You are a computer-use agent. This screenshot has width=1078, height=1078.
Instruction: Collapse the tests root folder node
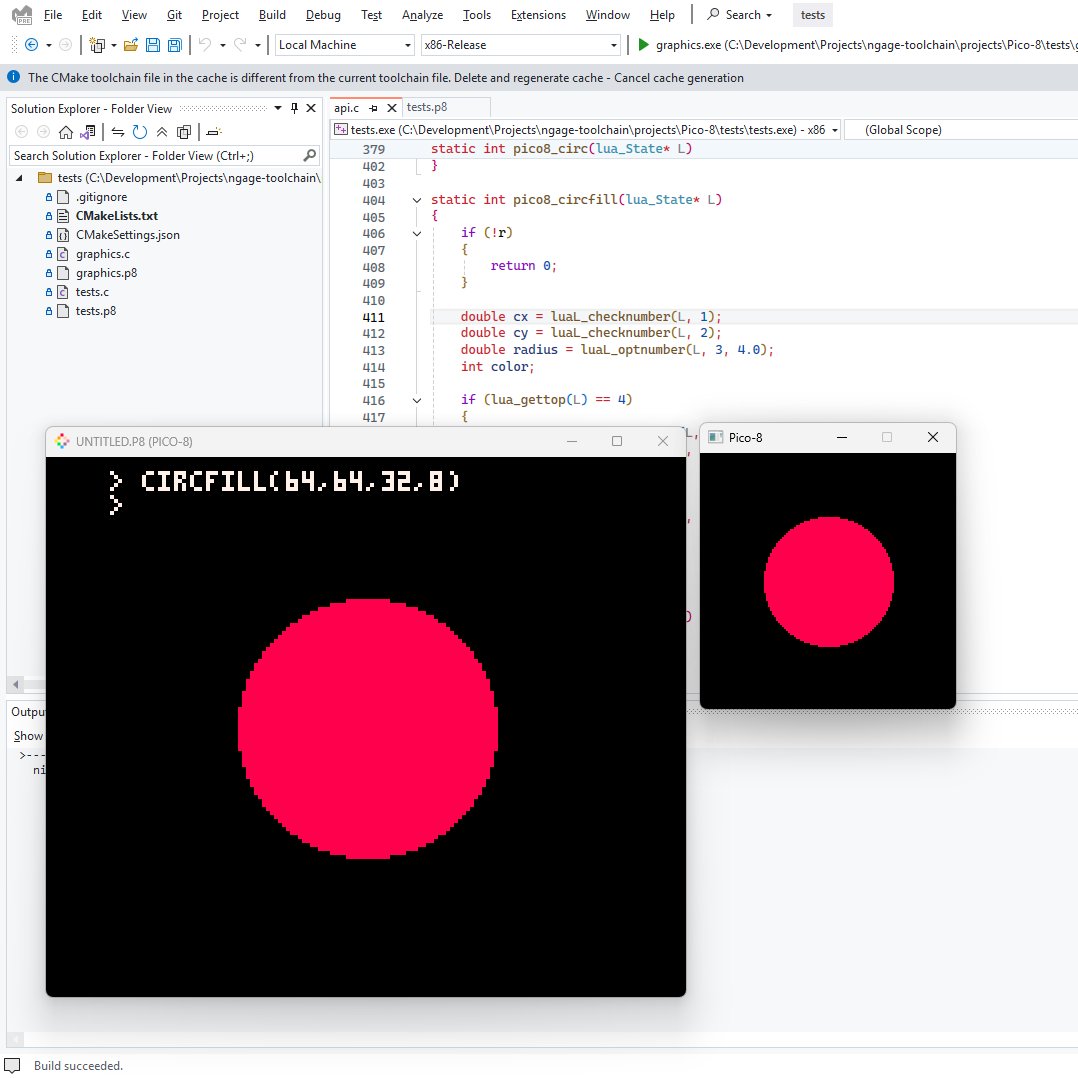[19, 178]
